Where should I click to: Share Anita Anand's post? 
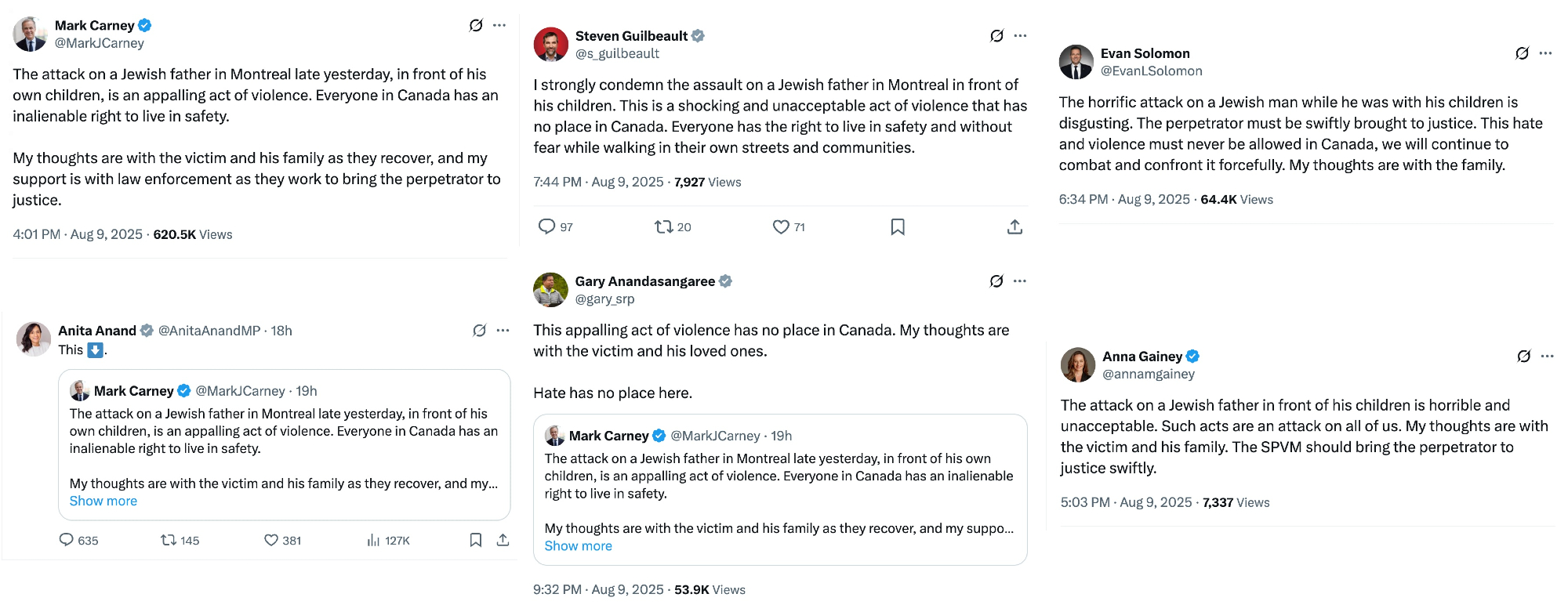pos(503,540)
